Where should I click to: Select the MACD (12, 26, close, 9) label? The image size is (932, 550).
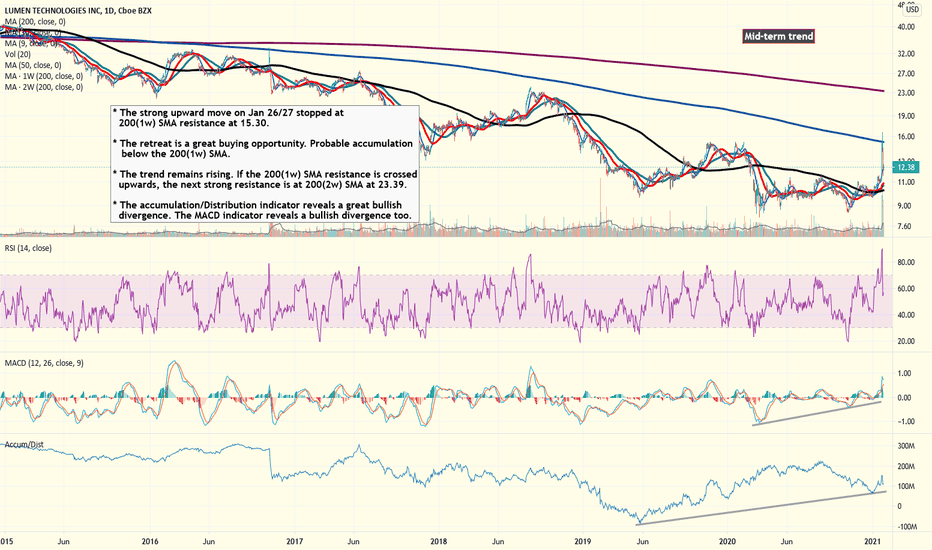point(44,363)
